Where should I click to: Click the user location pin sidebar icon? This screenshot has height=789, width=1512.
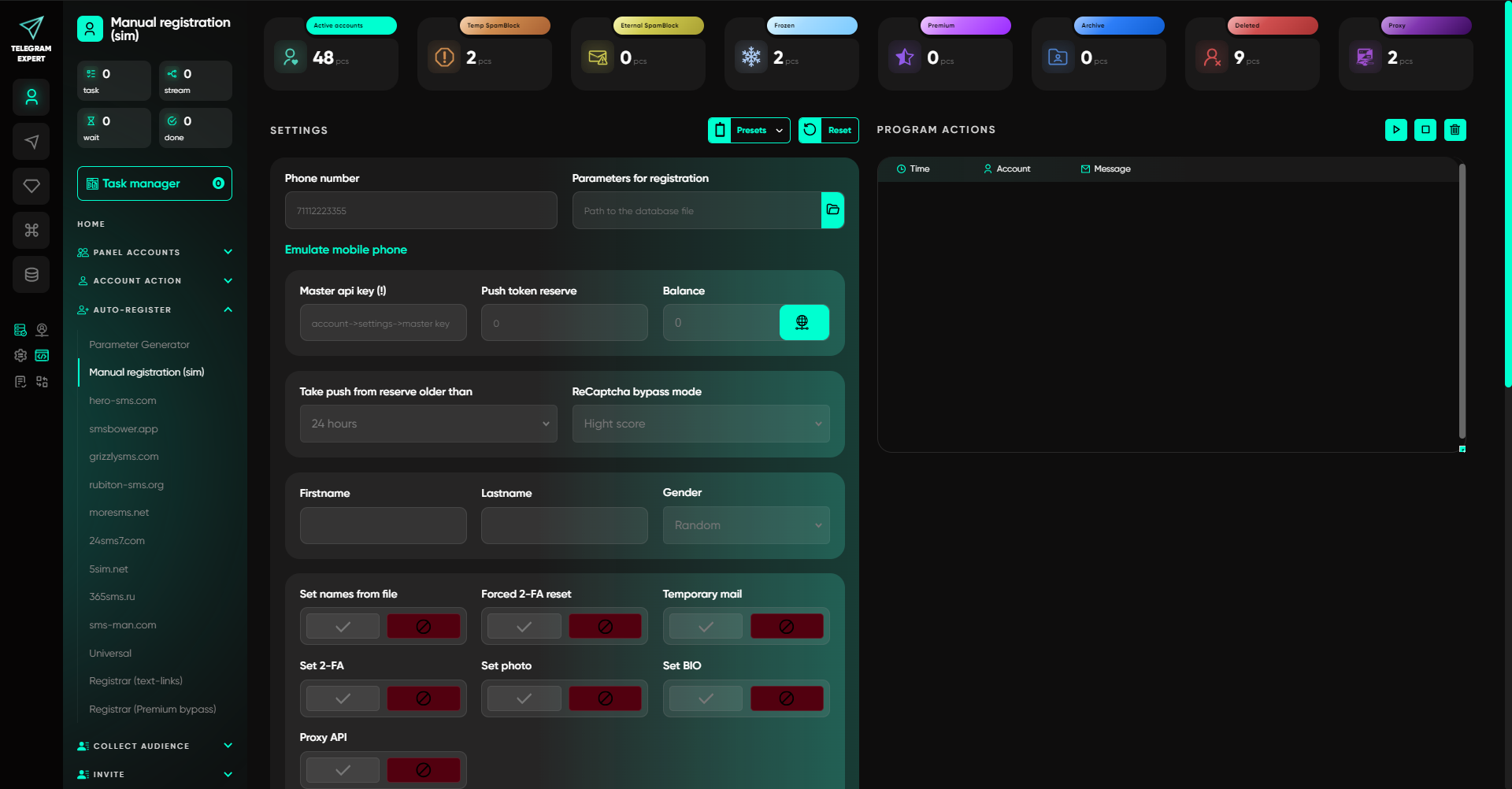(x=42, y=330)
